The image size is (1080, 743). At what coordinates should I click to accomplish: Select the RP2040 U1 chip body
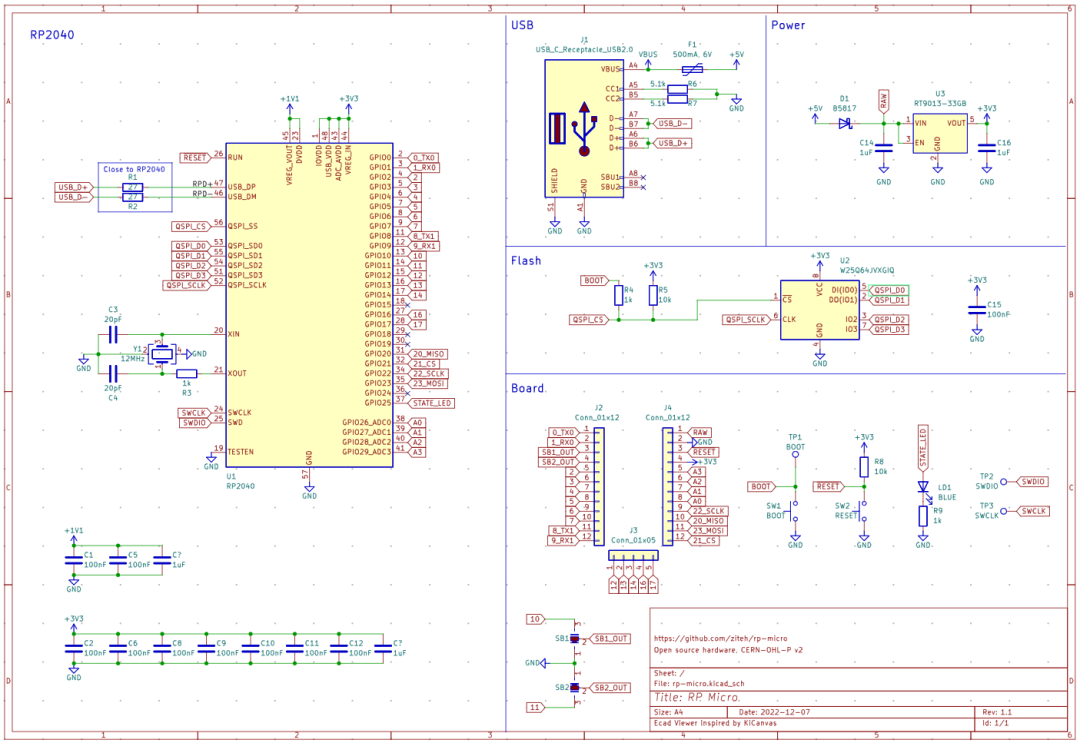click(x=309, y=306)
